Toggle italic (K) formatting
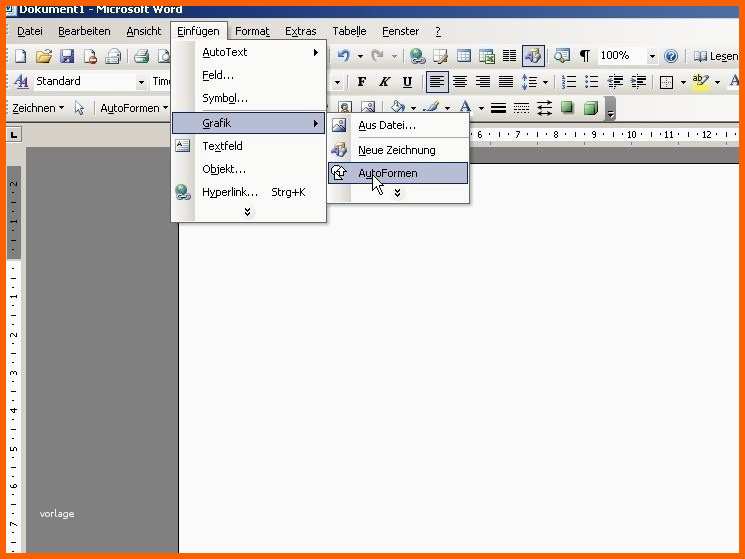This screenshot has width=745, height=559. (384, 82)
